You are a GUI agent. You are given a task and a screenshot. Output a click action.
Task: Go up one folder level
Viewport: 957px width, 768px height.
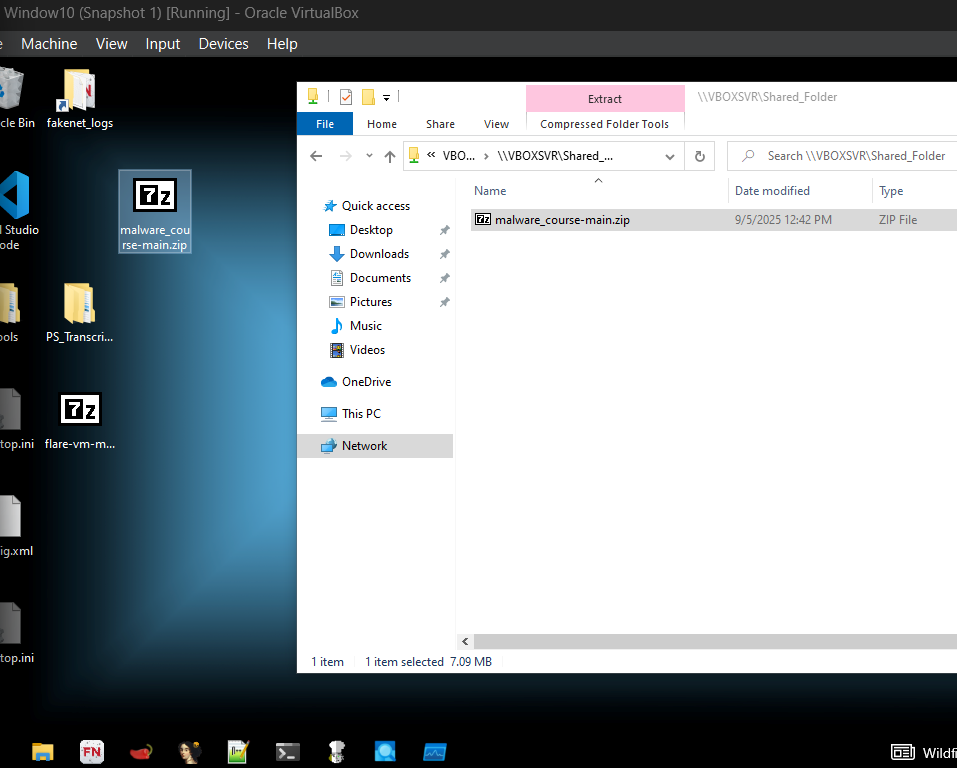click(389, 156)
